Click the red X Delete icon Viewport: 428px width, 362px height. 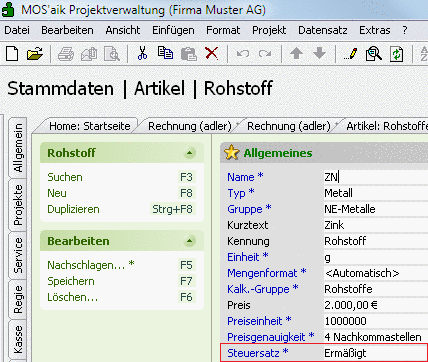click(212, 53)
